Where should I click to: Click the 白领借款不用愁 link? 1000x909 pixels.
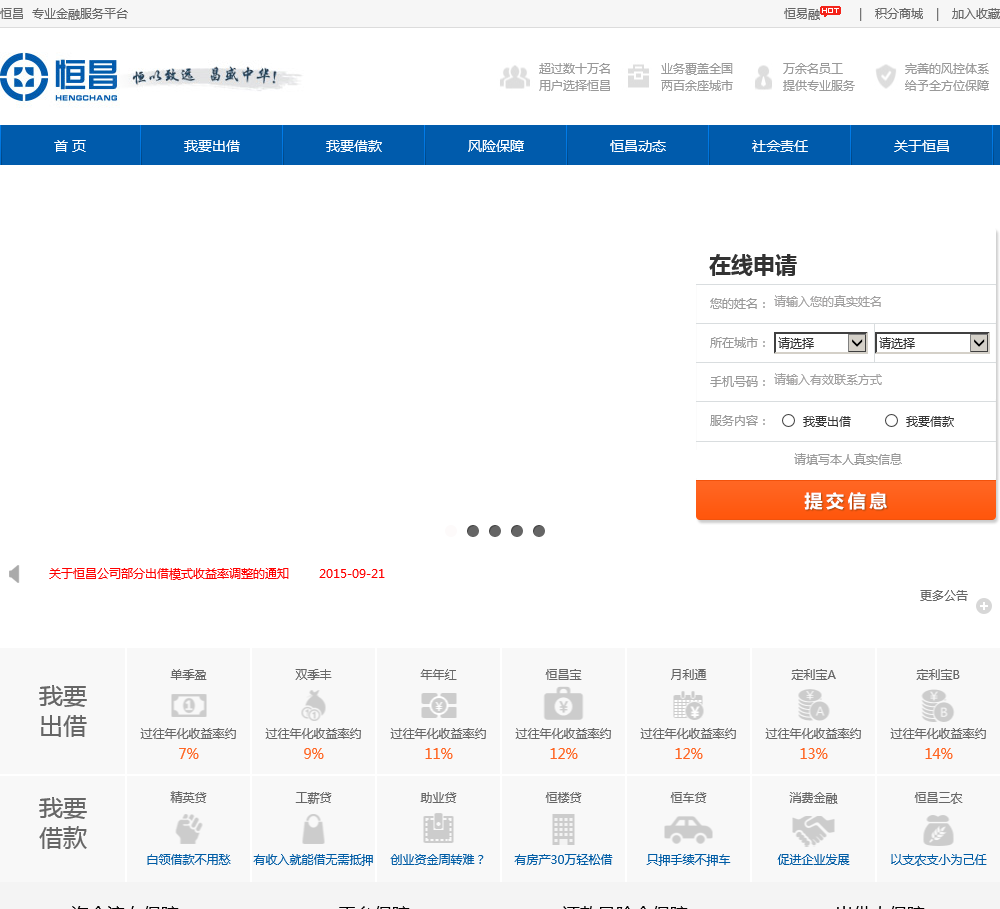click(188, 859)
